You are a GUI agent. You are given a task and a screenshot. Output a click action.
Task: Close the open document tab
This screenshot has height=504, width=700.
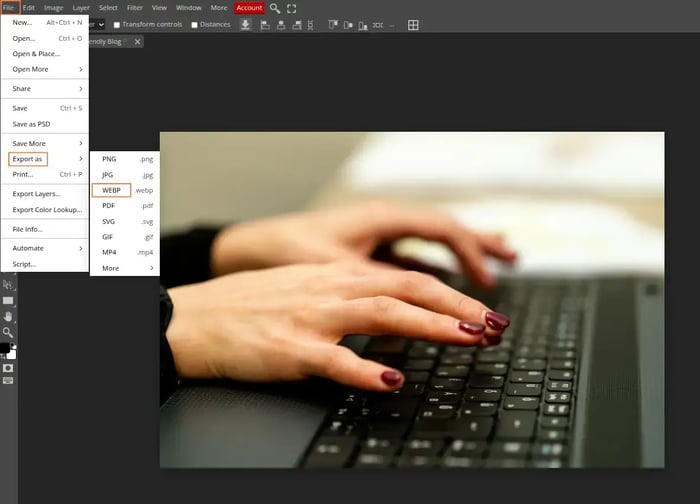point(137,41)
